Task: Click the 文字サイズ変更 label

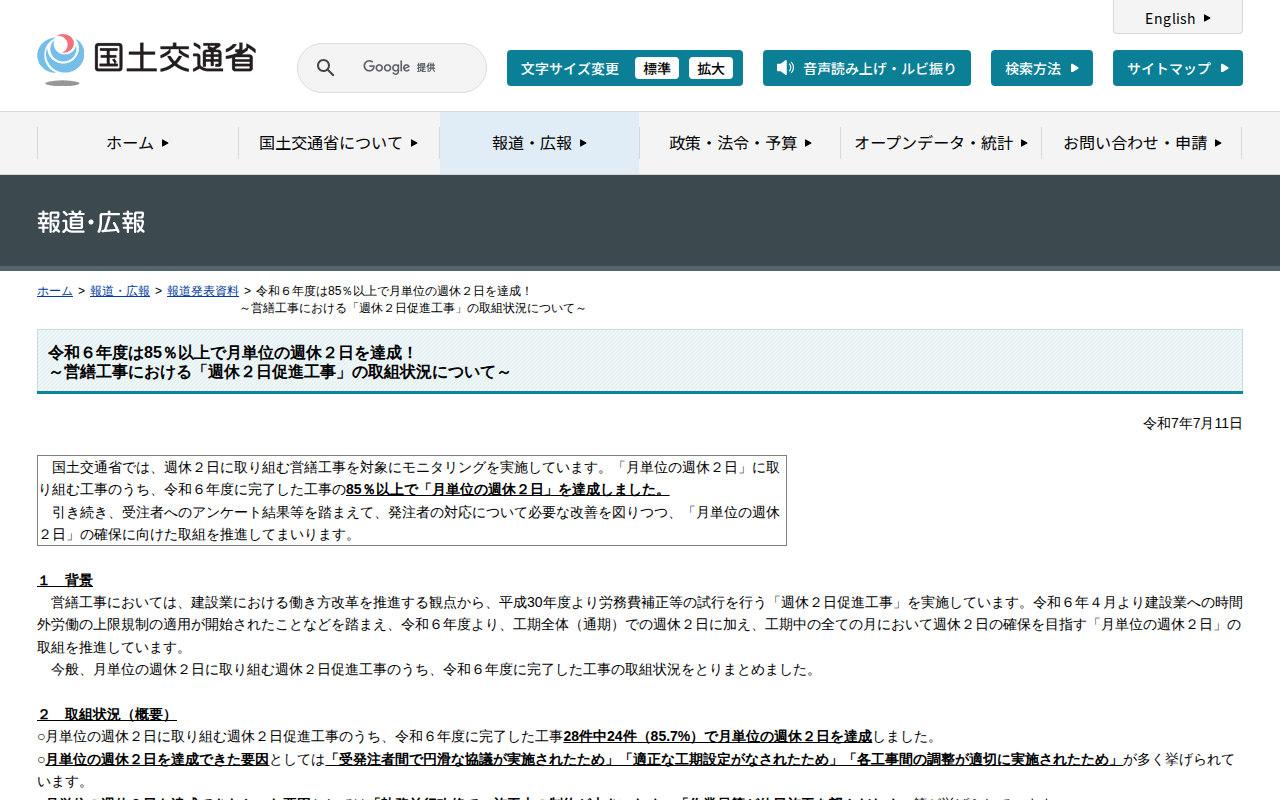Action: click(570, 69)
